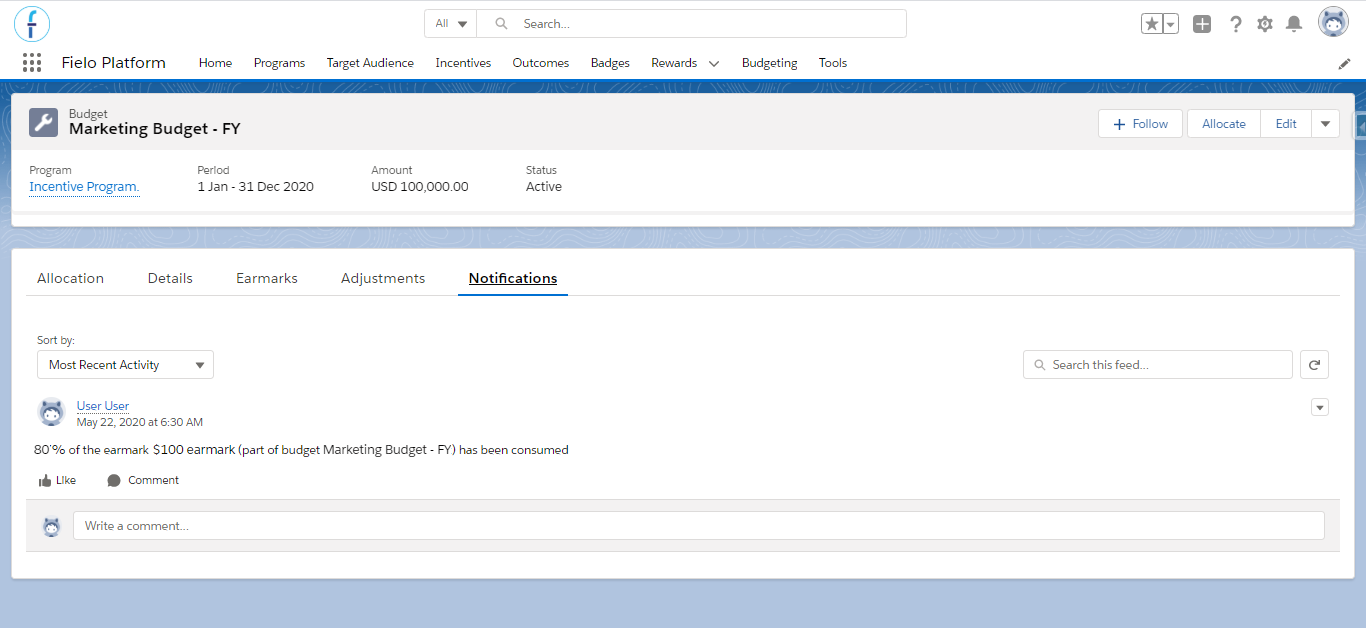Click the Write a comment field
This screenshot has height=628, width=1366.
tap(699, 526)
